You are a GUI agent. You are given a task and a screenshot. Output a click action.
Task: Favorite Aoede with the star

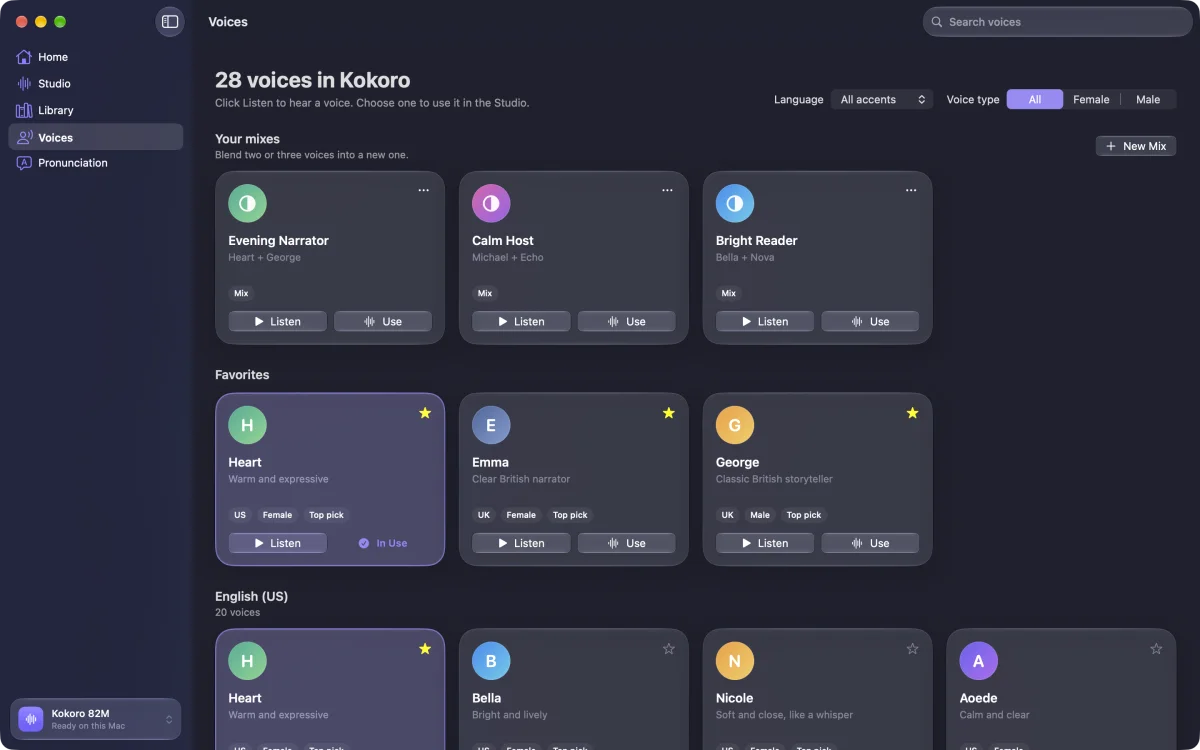tap(1156, 649)
